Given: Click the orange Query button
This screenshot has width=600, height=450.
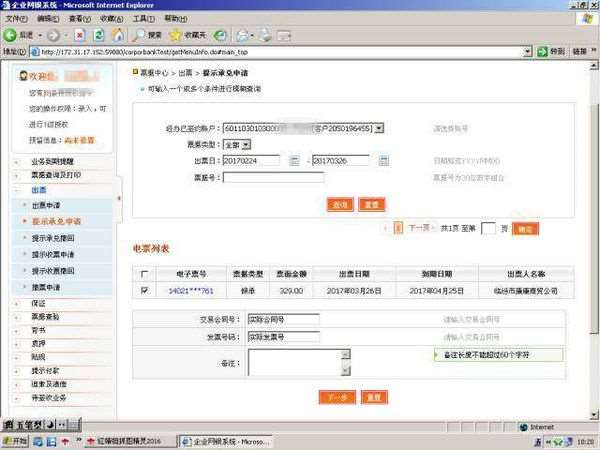Looking at the screenshot, I should 340,204.
